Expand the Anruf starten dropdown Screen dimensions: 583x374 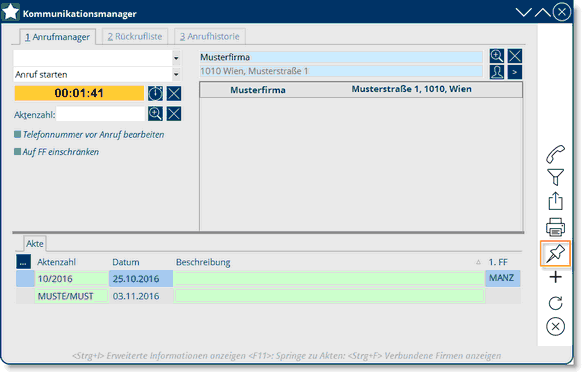(176, 74)
